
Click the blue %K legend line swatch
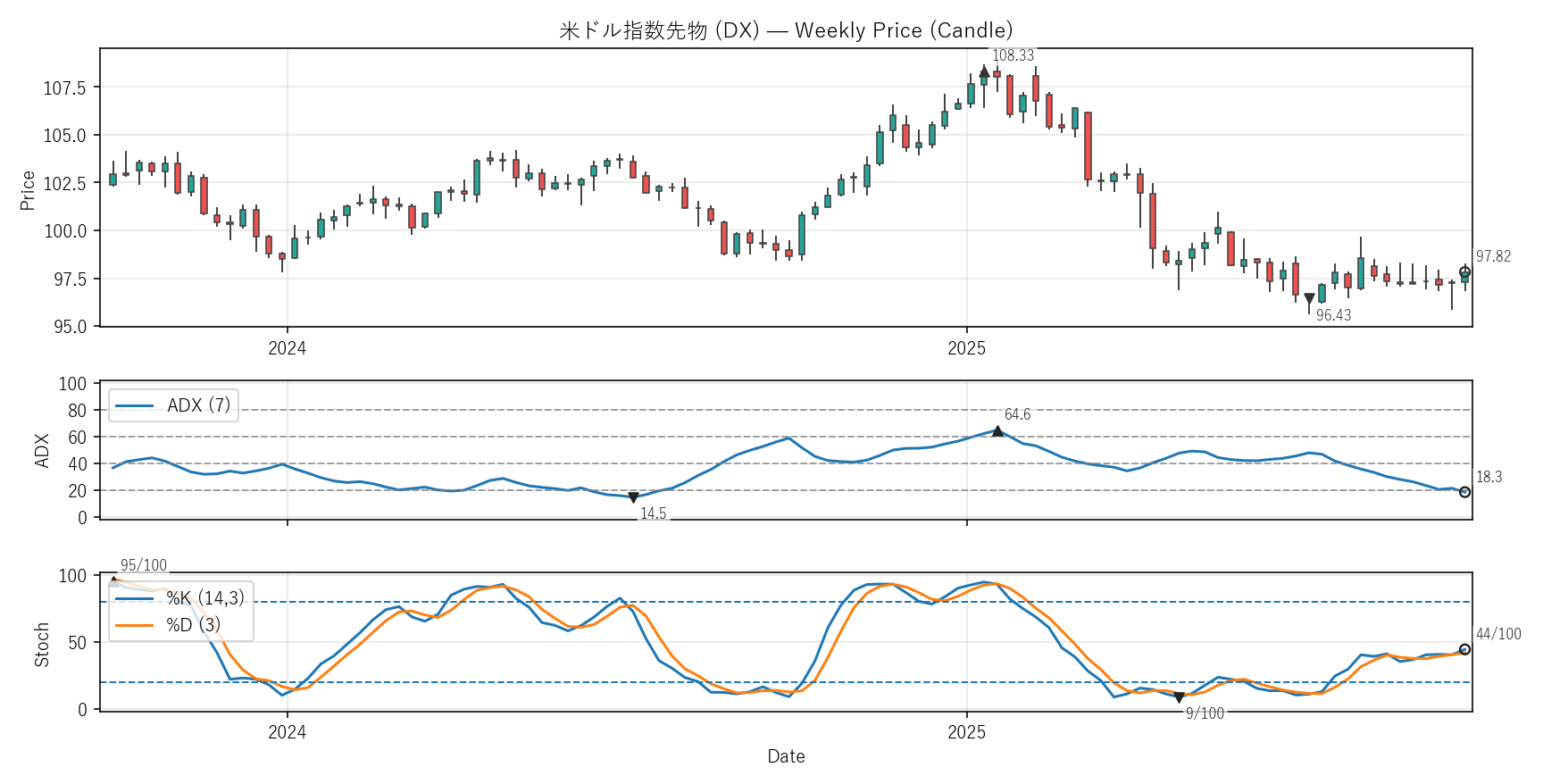[134, 598]
